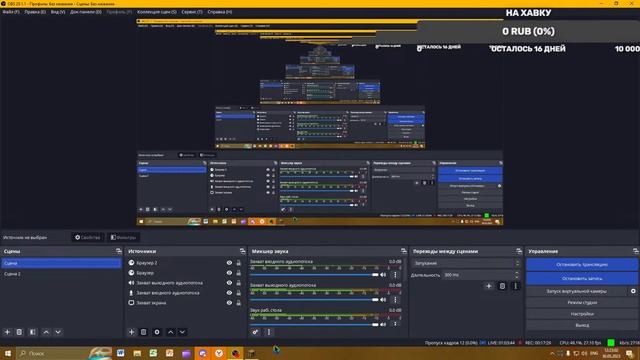Click the Выход button
The image size is (640, 360).
(582, 325)
